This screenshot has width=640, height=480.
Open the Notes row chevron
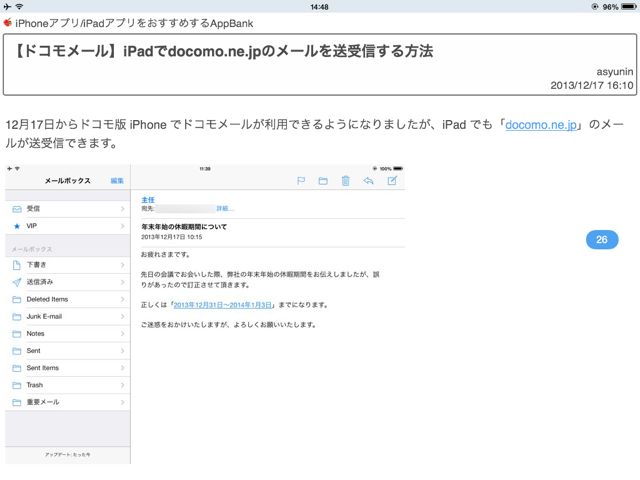tap(122, 334)
